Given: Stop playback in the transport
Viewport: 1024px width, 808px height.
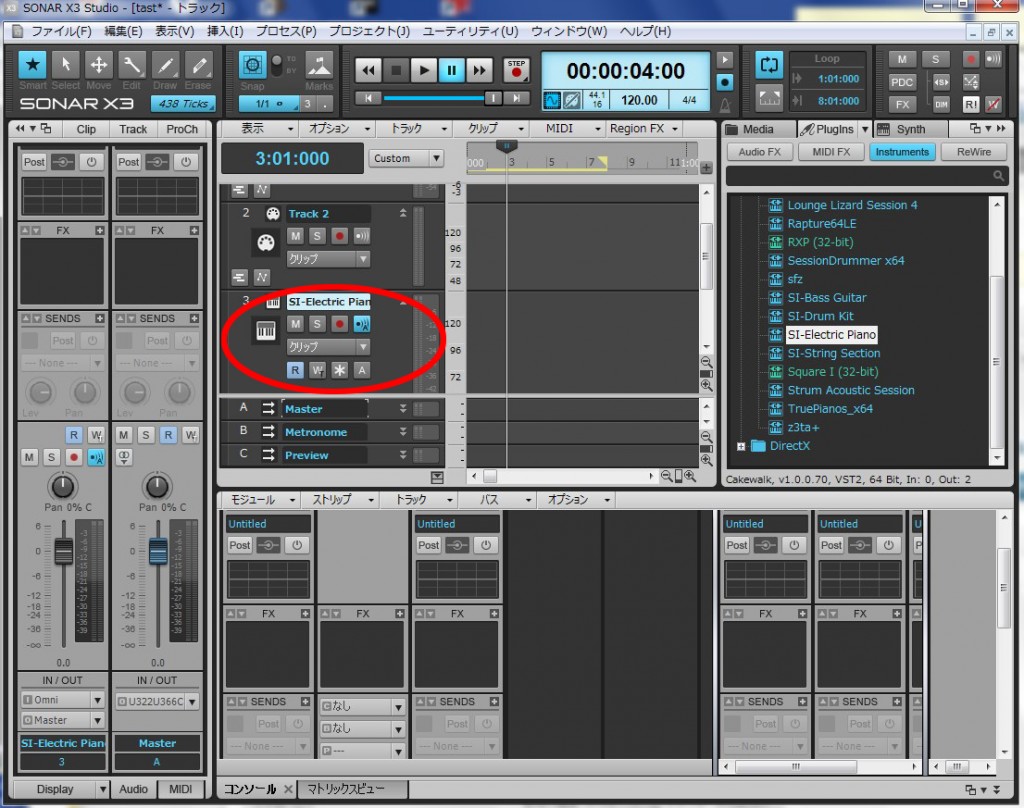Looking at the screenshot, I should click(x=396, y=70).
